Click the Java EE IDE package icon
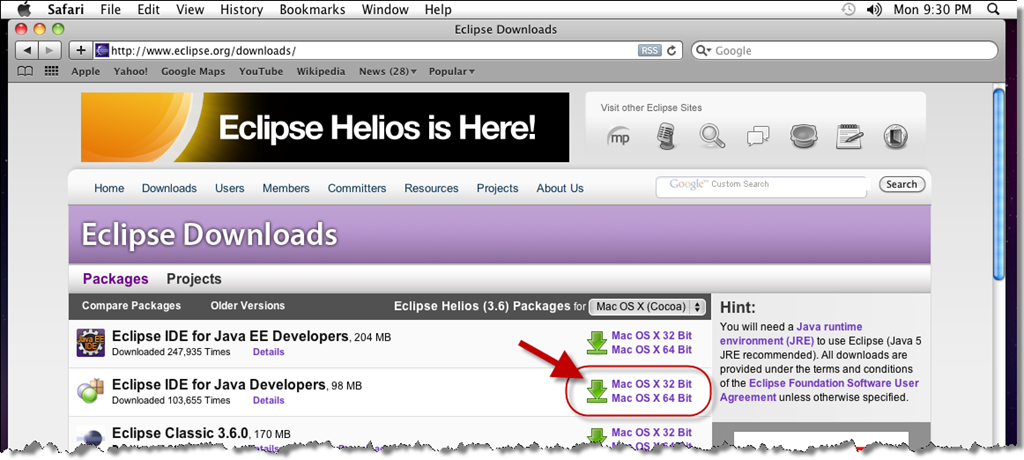Viewport: 1024px width, 460px height. pos(90,343)
